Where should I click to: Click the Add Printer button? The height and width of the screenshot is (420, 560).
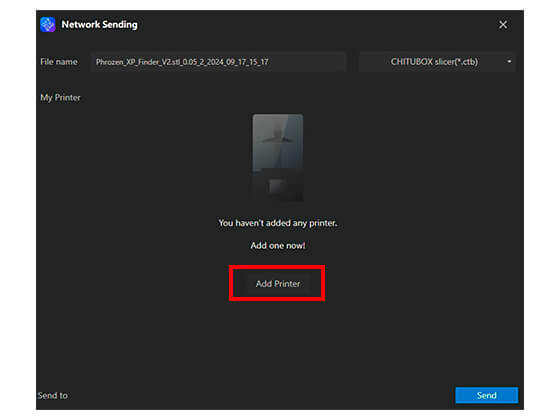point(278,284)
